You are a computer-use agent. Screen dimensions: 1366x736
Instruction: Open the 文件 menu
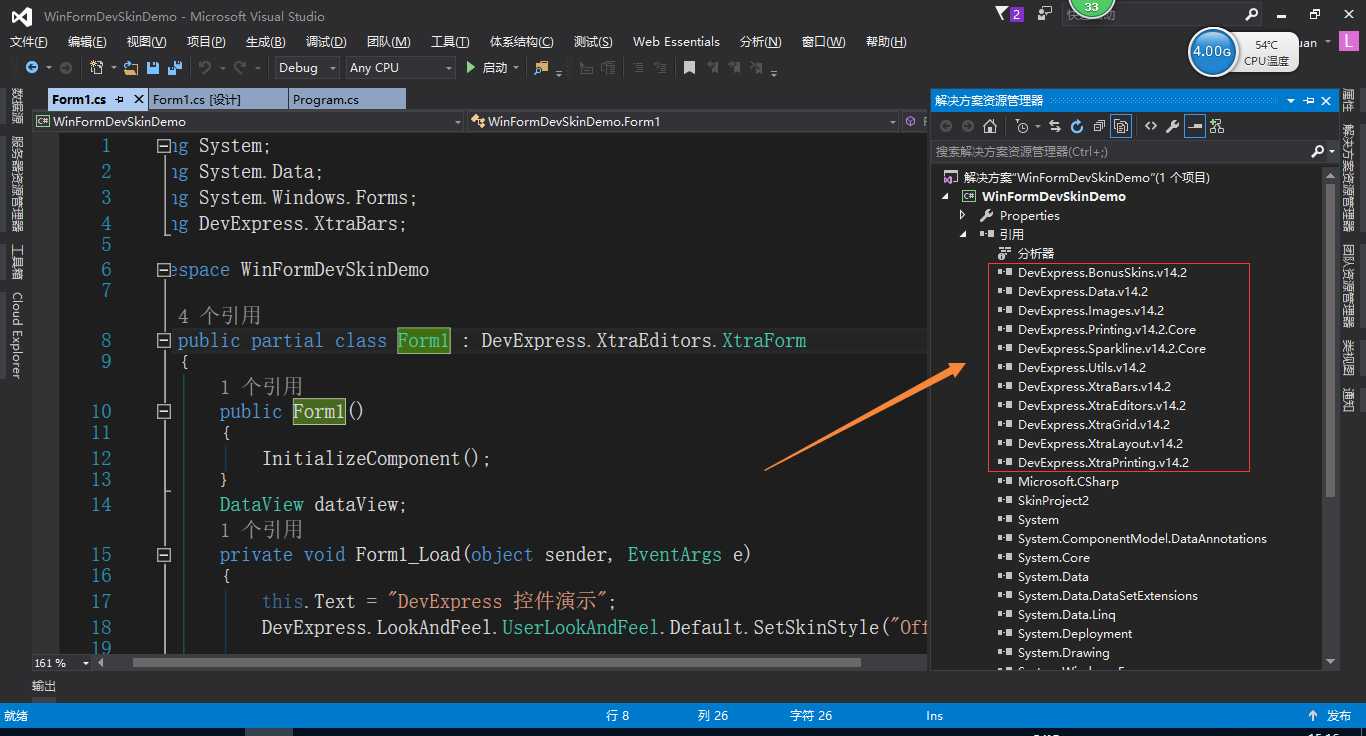28,42
